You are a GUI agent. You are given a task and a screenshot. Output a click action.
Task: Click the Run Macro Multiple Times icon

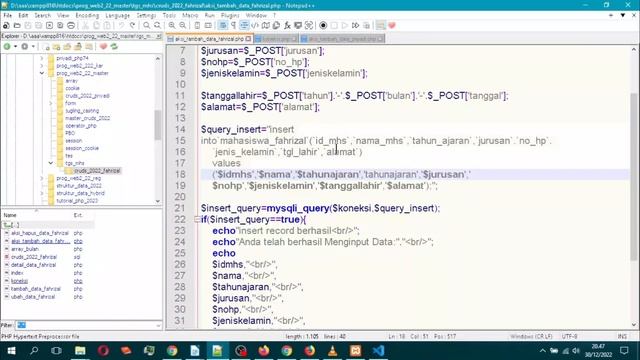[356, 25]
